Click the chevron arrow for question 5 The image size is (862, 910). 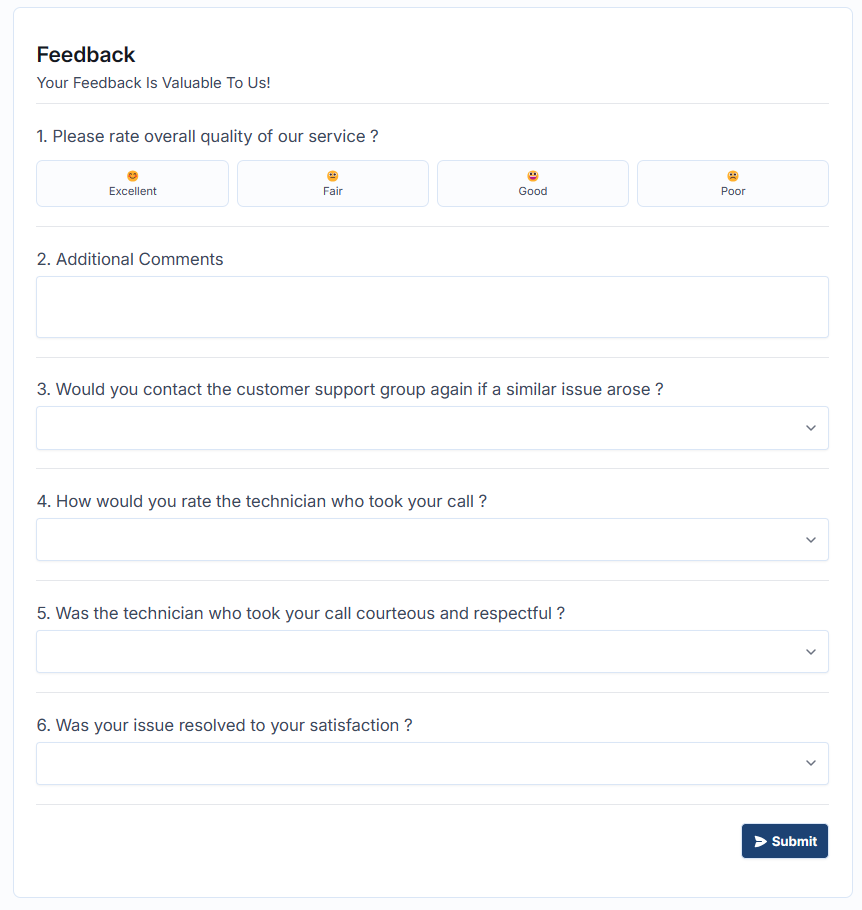coord(811,652)
